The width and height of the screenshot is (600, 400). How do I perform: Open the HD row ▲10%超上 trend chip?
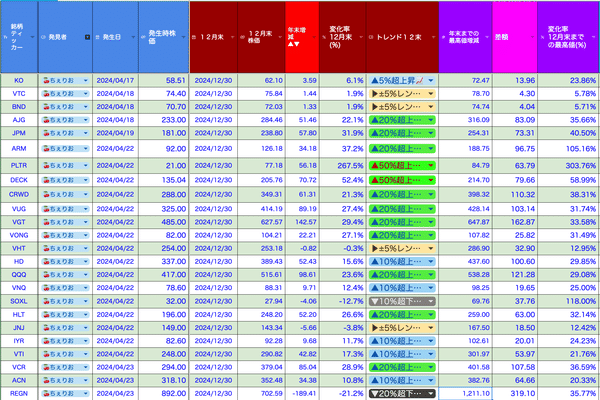pyautogui.click(x=402, y=261)
